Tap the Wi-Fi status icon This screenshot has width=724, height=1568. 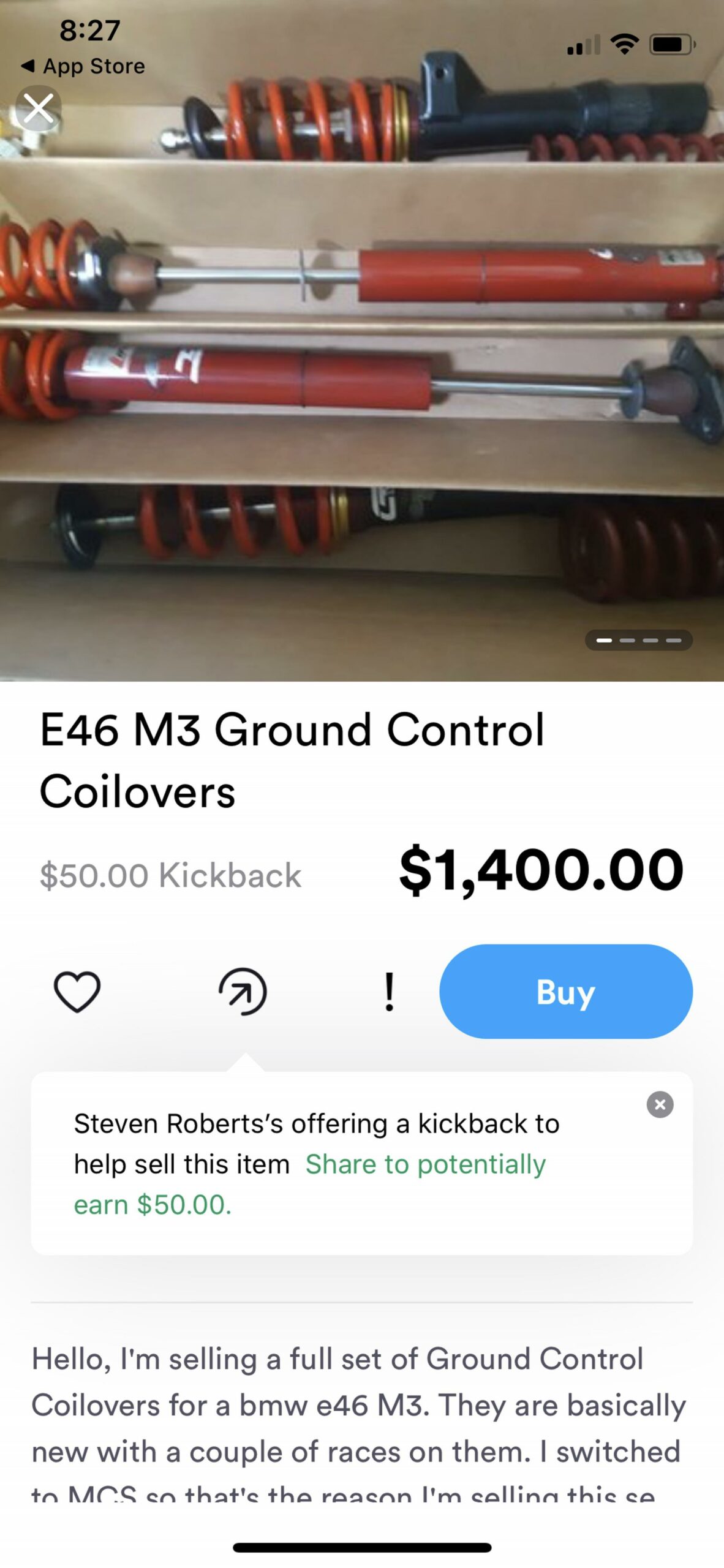pos(624,44)
